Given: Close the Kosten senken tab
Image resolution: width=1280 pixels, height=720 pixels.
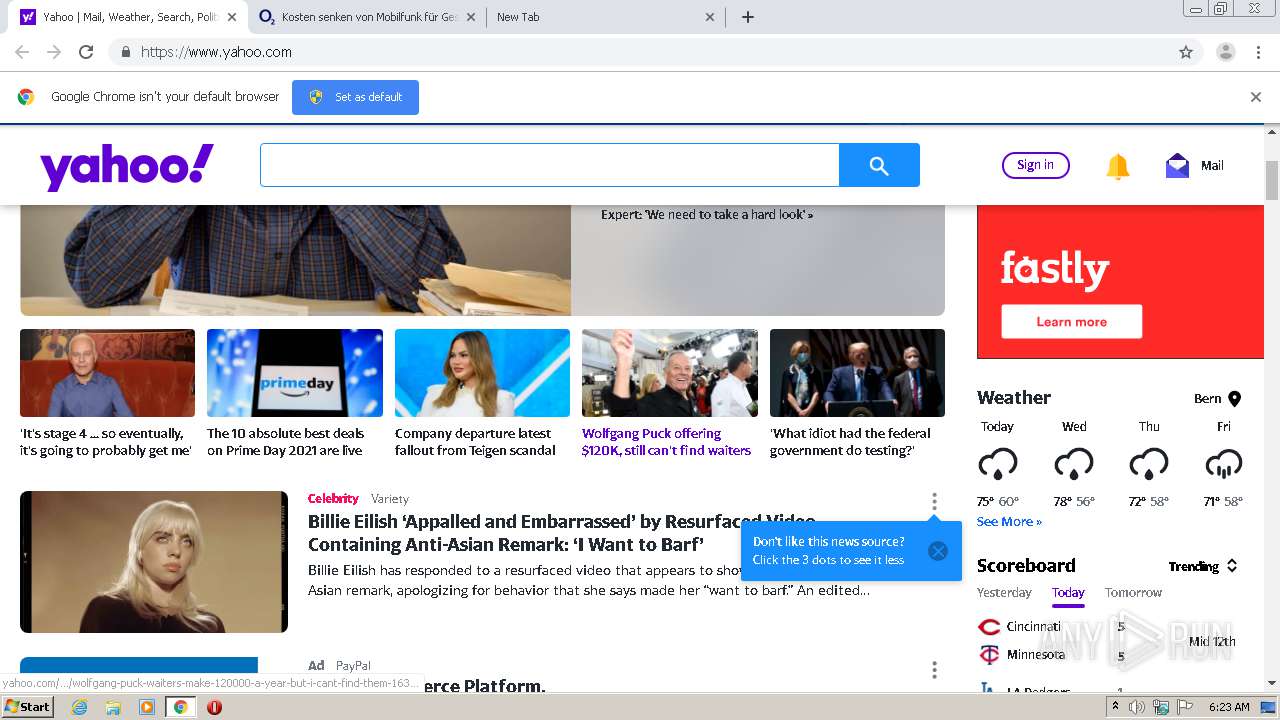Looking at the screenshot, I should coord(471,17).
